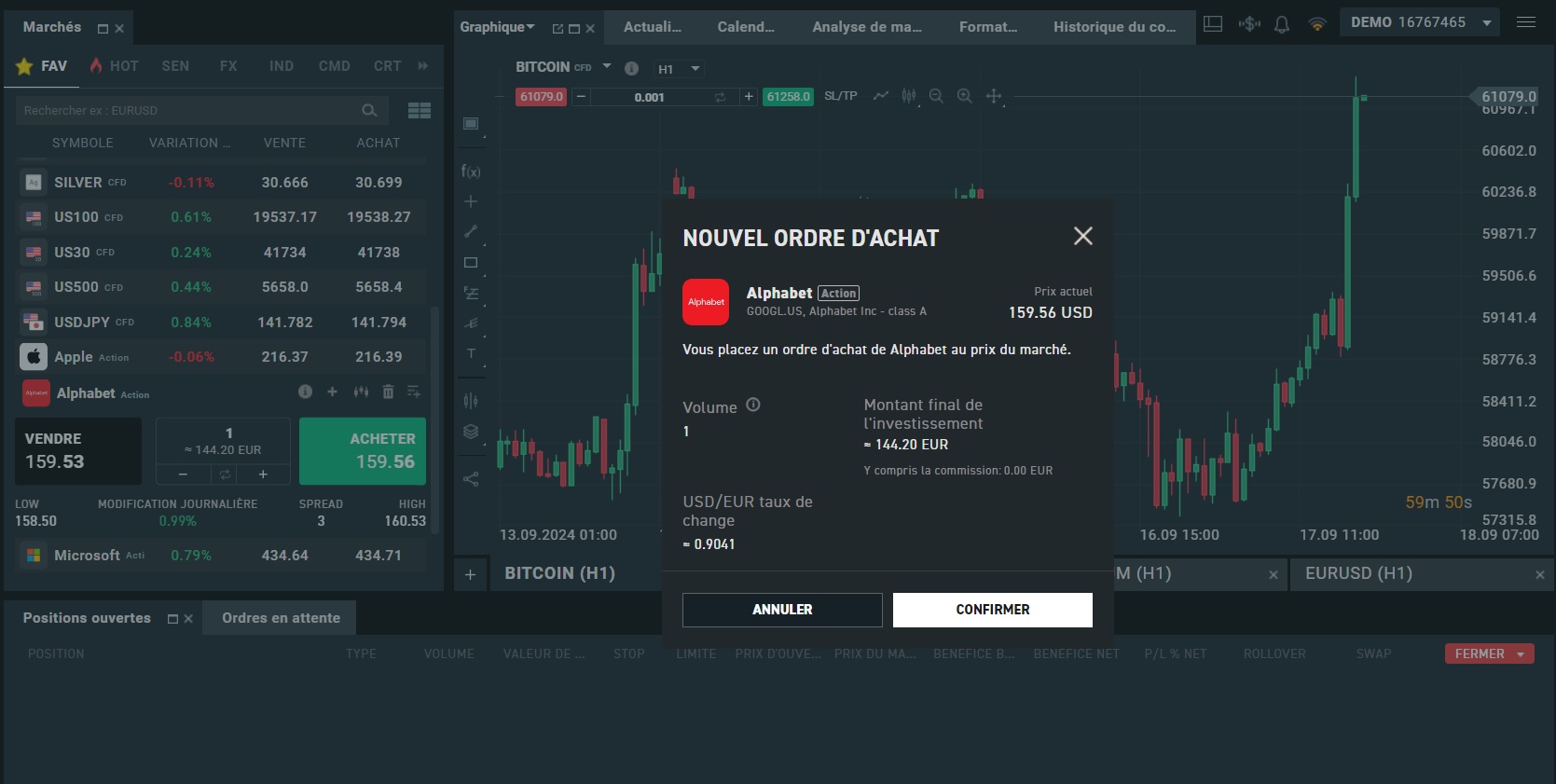
Task: Click the plus icon in Alphabet row
Action: [332, 392]
